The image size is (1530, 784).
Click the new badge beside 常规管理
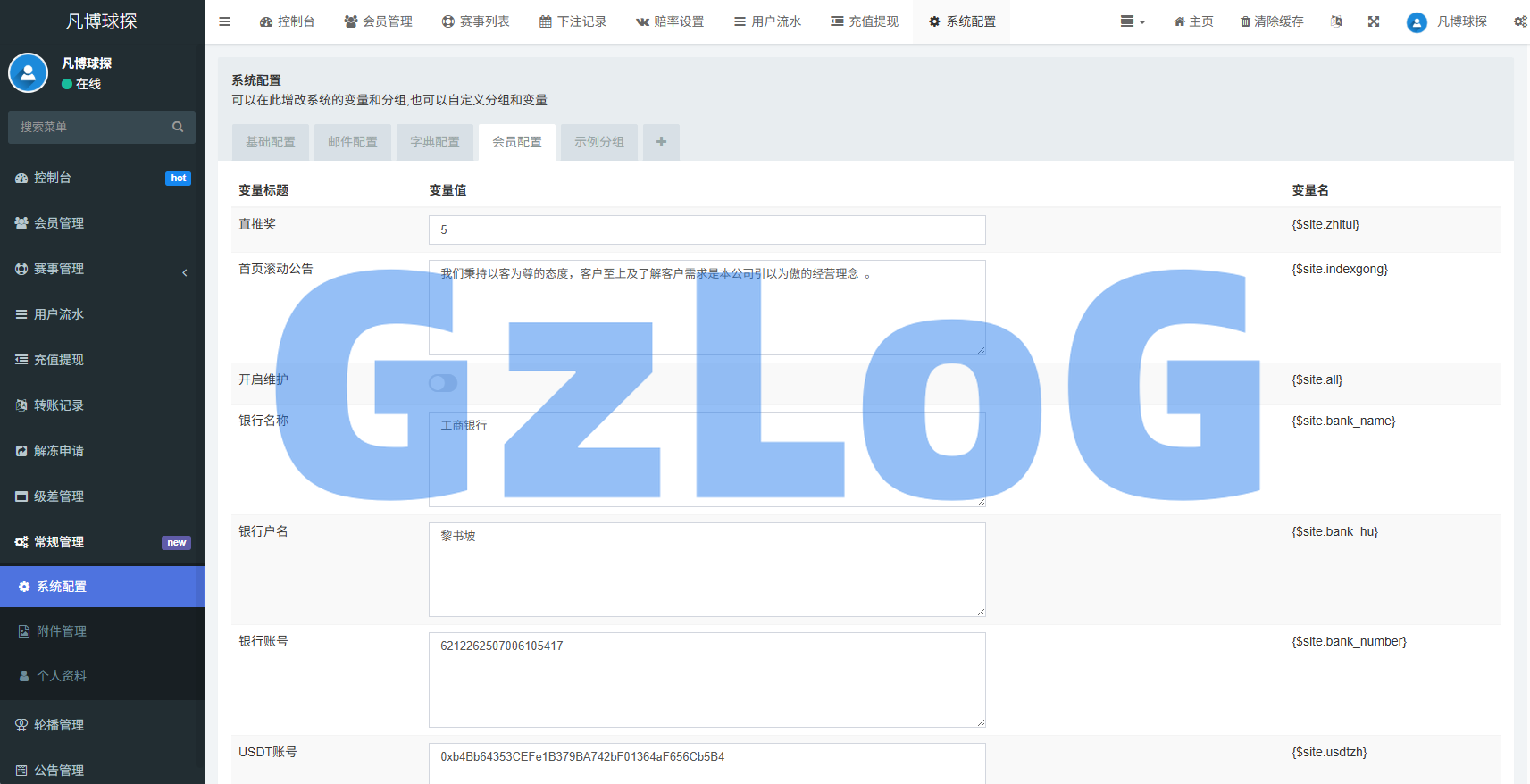pos(176,543)
